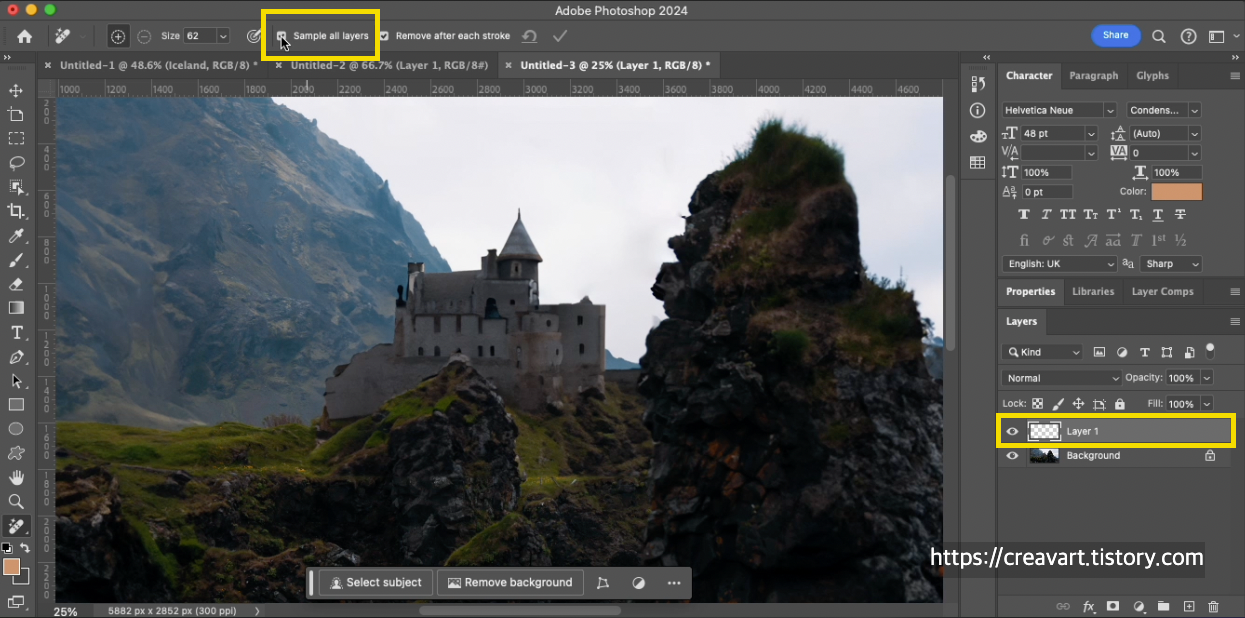
Task: Switch to Untitled-2 document tab
Action: (x=389, y=65)
